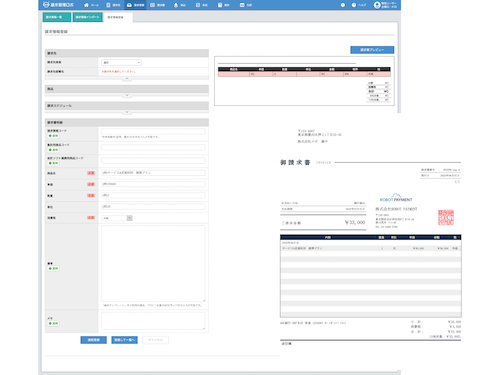Click the green badge under 請求情報コード label
Screen dimensions: 500x375
(x=53, y=136)
